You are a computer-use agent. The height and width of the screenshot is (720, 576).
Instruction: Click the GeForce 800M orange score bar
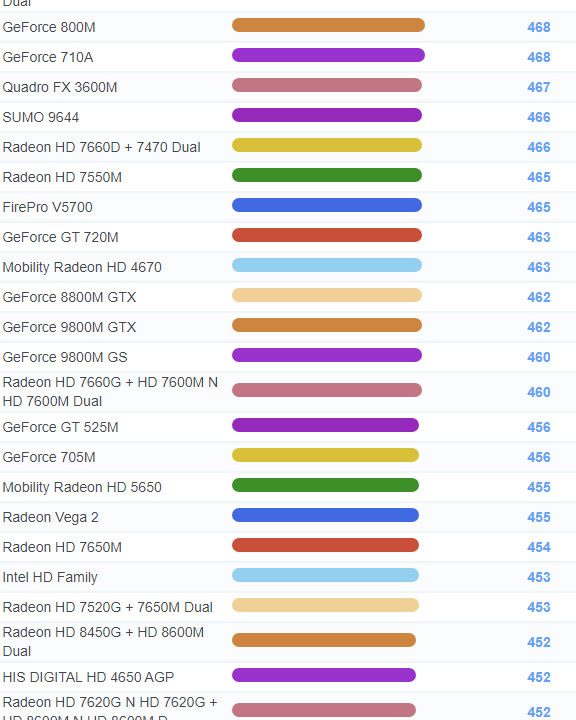pyautogui.click(x=328, y=25)
